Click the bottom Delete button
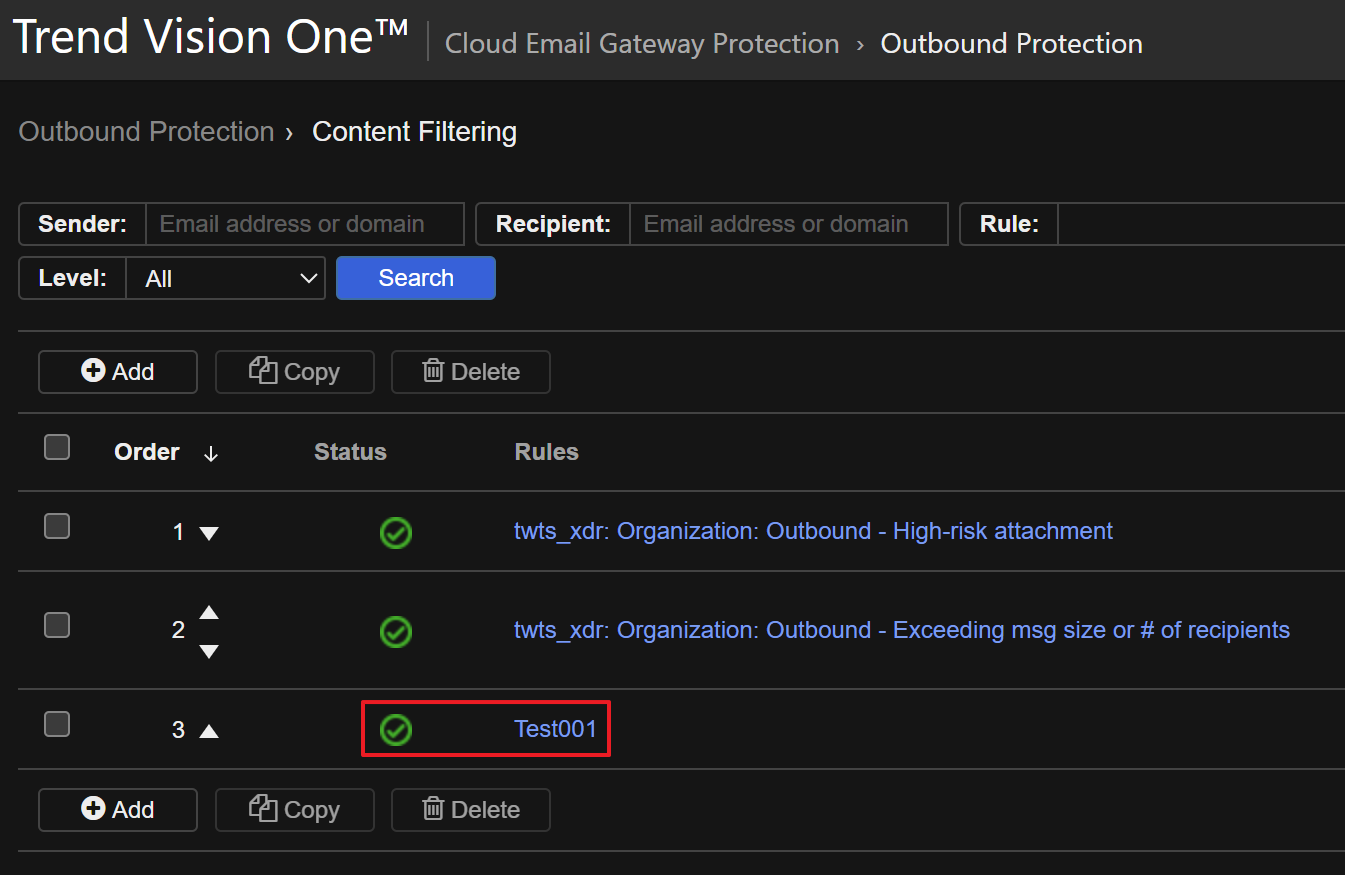Screen dimensions: 1345x875 [x=471, y=810]
